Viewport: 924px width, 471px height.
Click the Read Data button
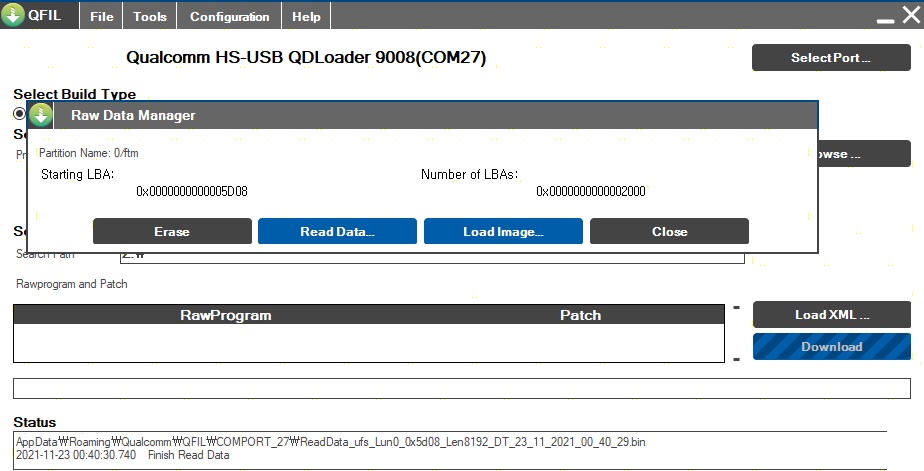coord(337,231)
